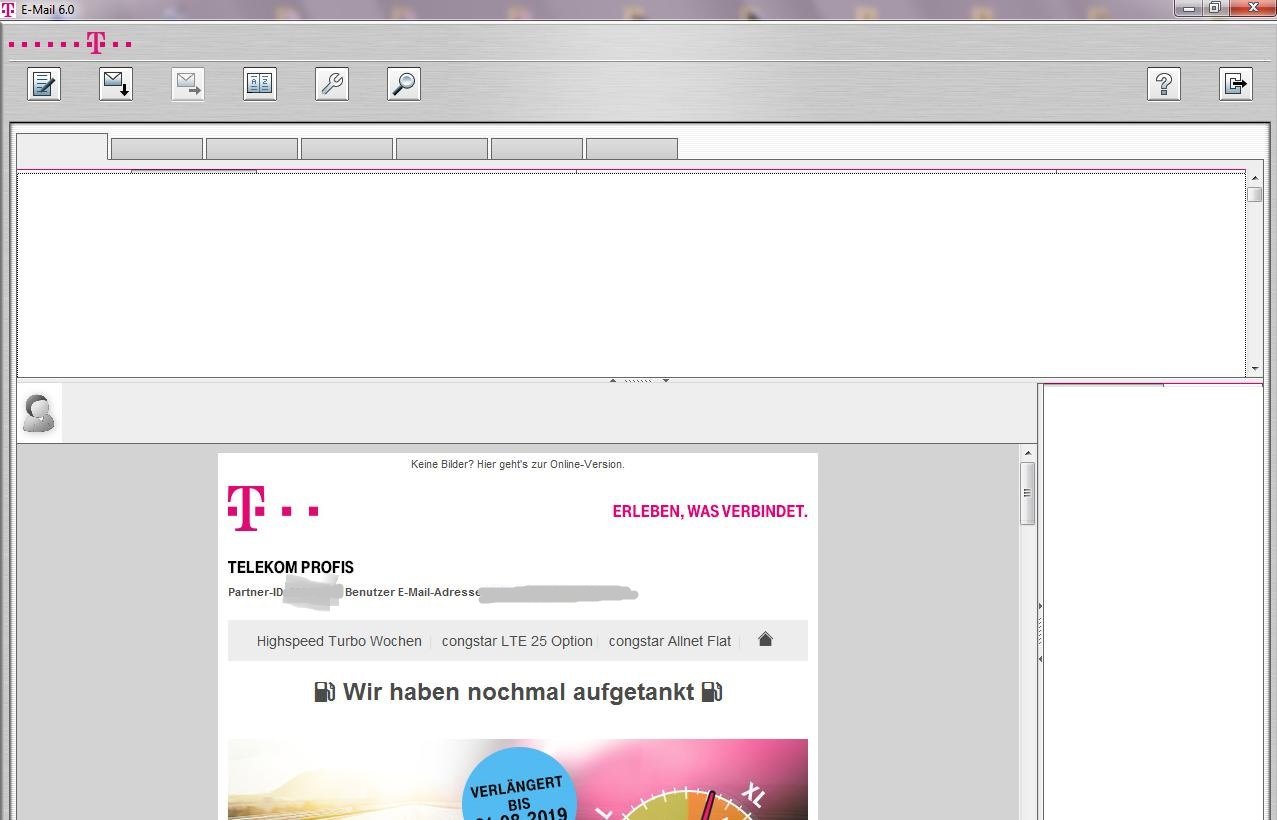Screen dimensions: 1277x820
Task: Open settings with the wrench icon
Action: (332, 84)
